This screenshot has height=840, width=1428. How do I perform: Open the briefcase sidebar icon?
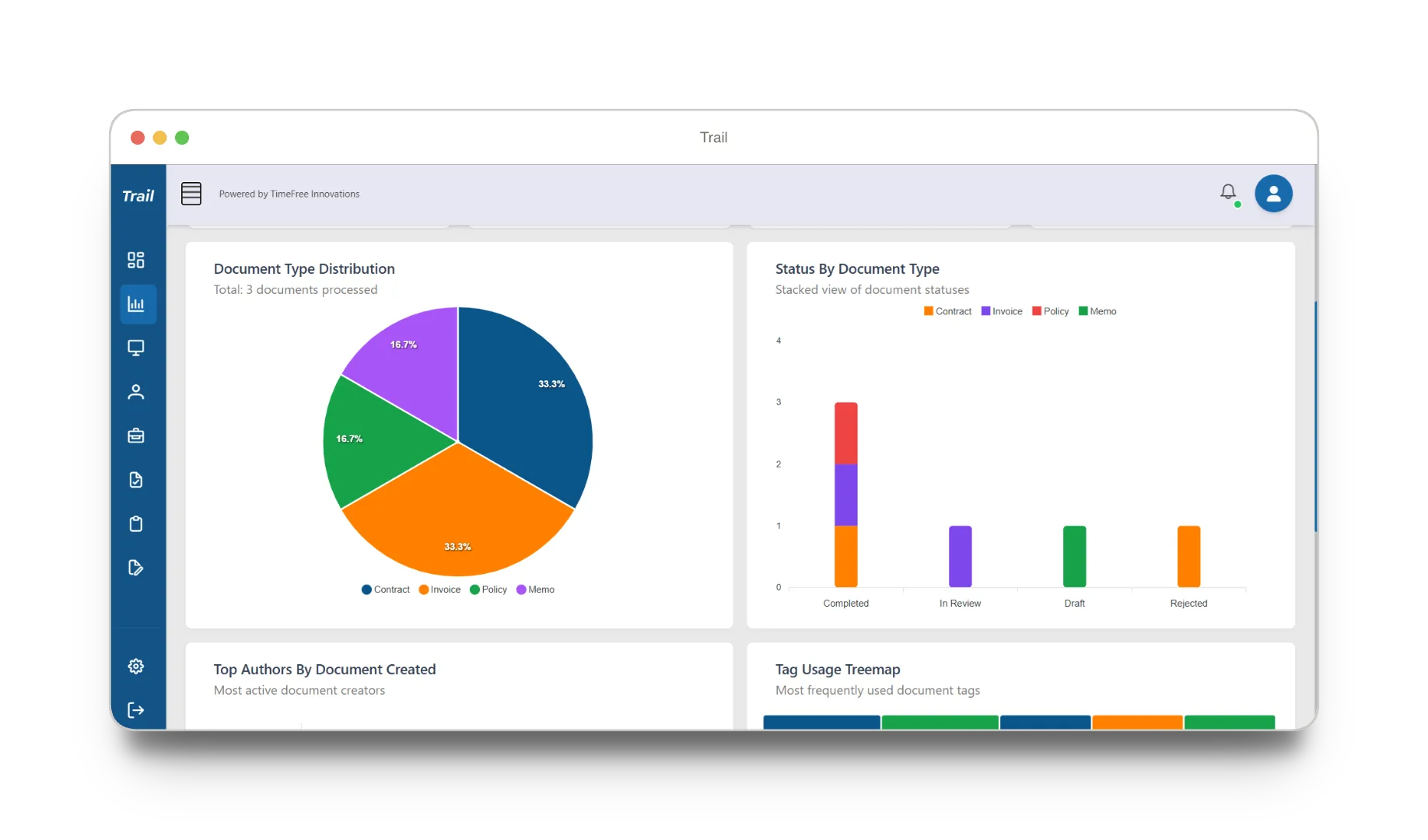136,436
